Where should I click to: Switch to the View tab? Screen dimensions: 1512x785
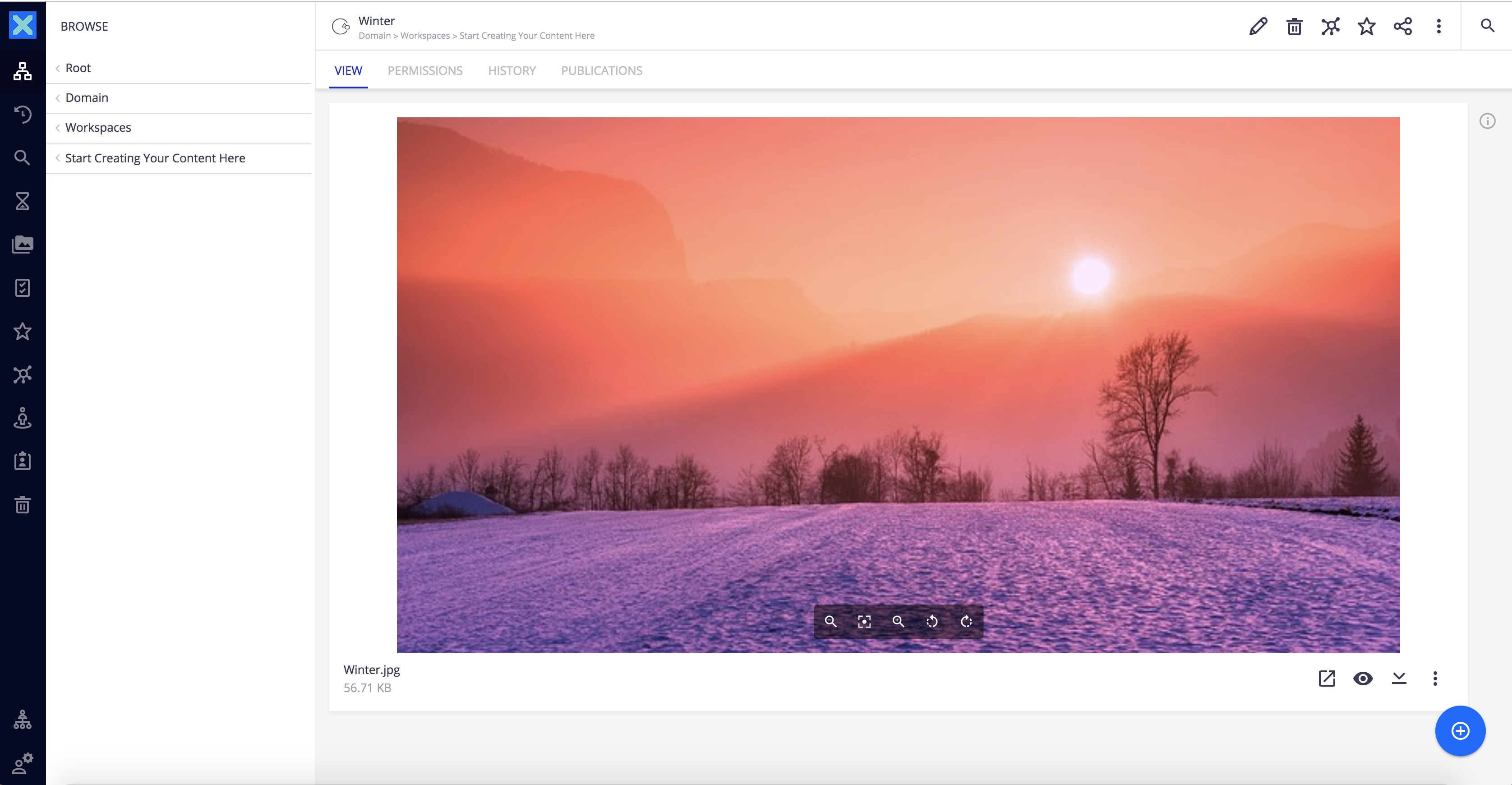coord(348,71)
